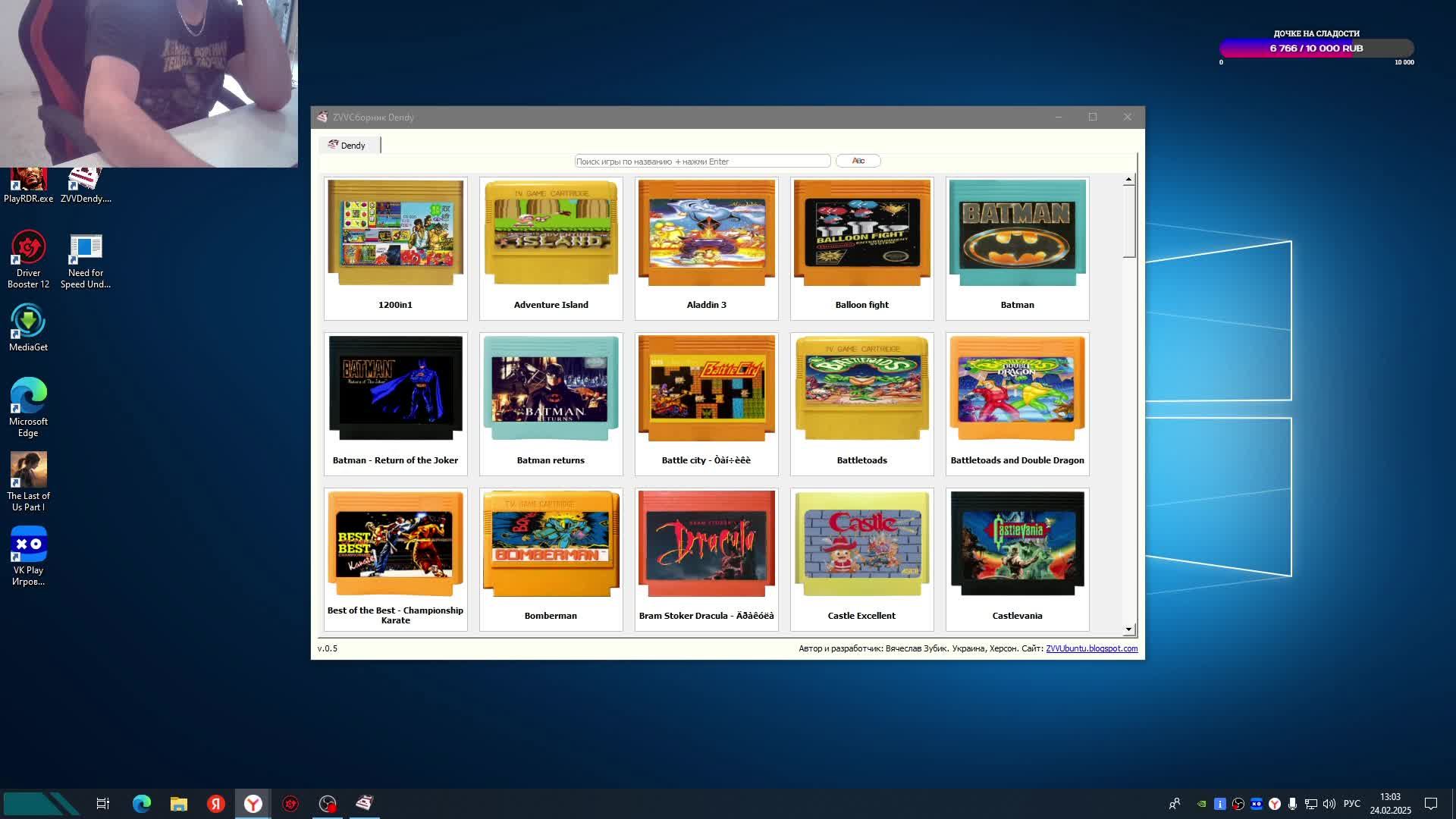Open the Castle Excellent cartridge
This screenshot has height=819, width=1456.
click(861, 559)
